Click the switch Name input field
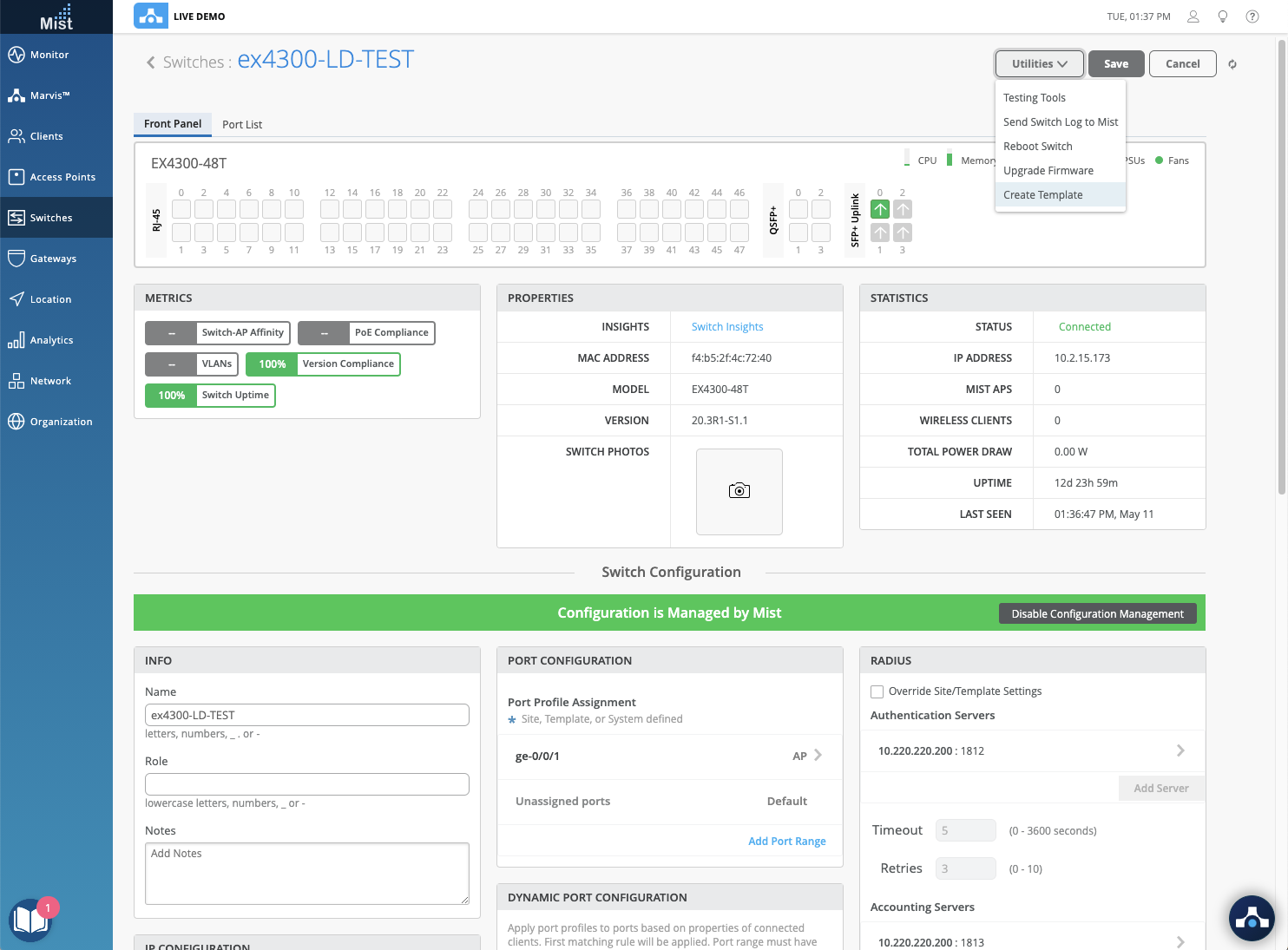Viewport: 1288px width, 950px height. [306, 715]
